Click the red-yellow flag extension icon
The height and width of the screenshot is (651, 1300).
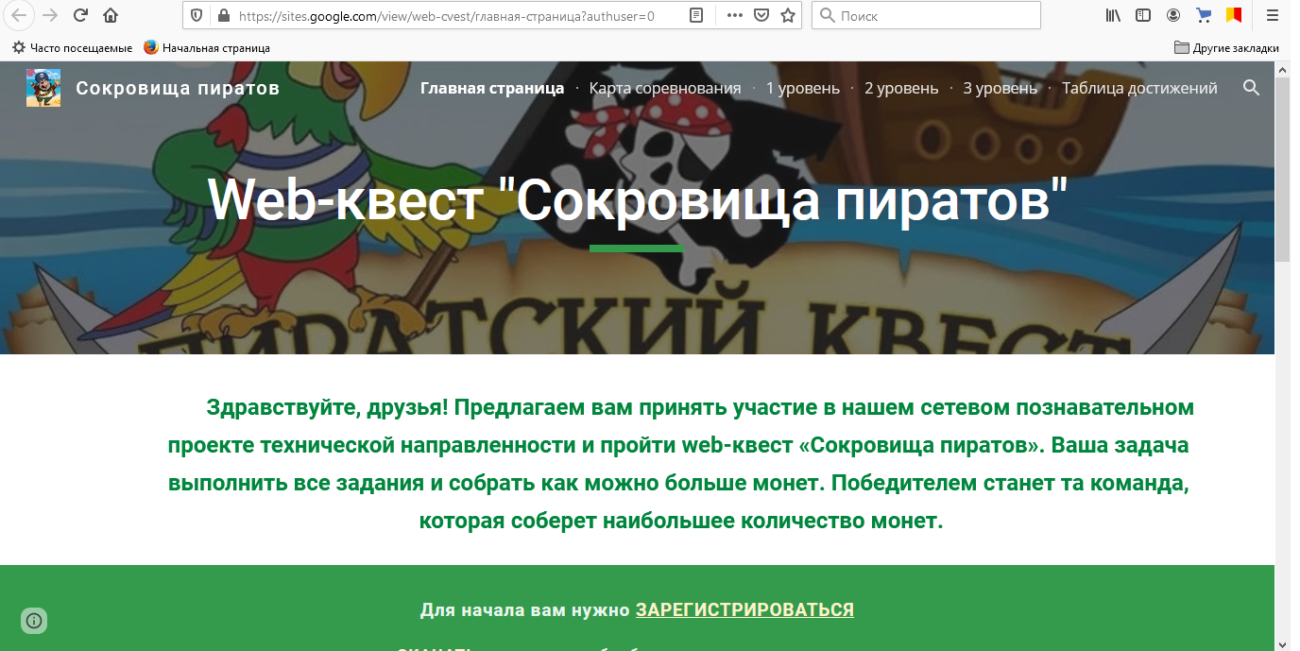coord(1234,16)
